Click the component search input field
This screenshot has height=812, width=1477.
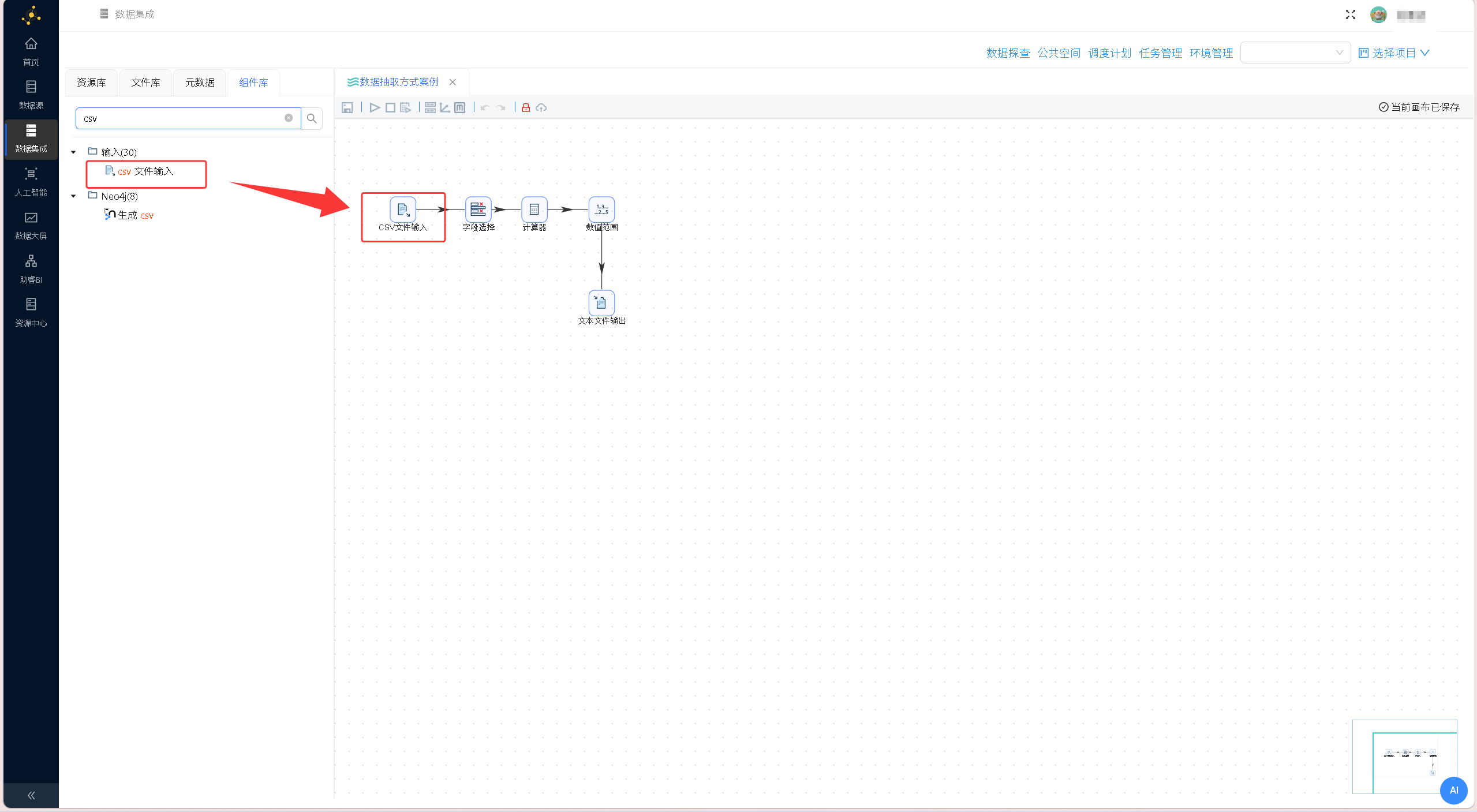tap(188, 118)
